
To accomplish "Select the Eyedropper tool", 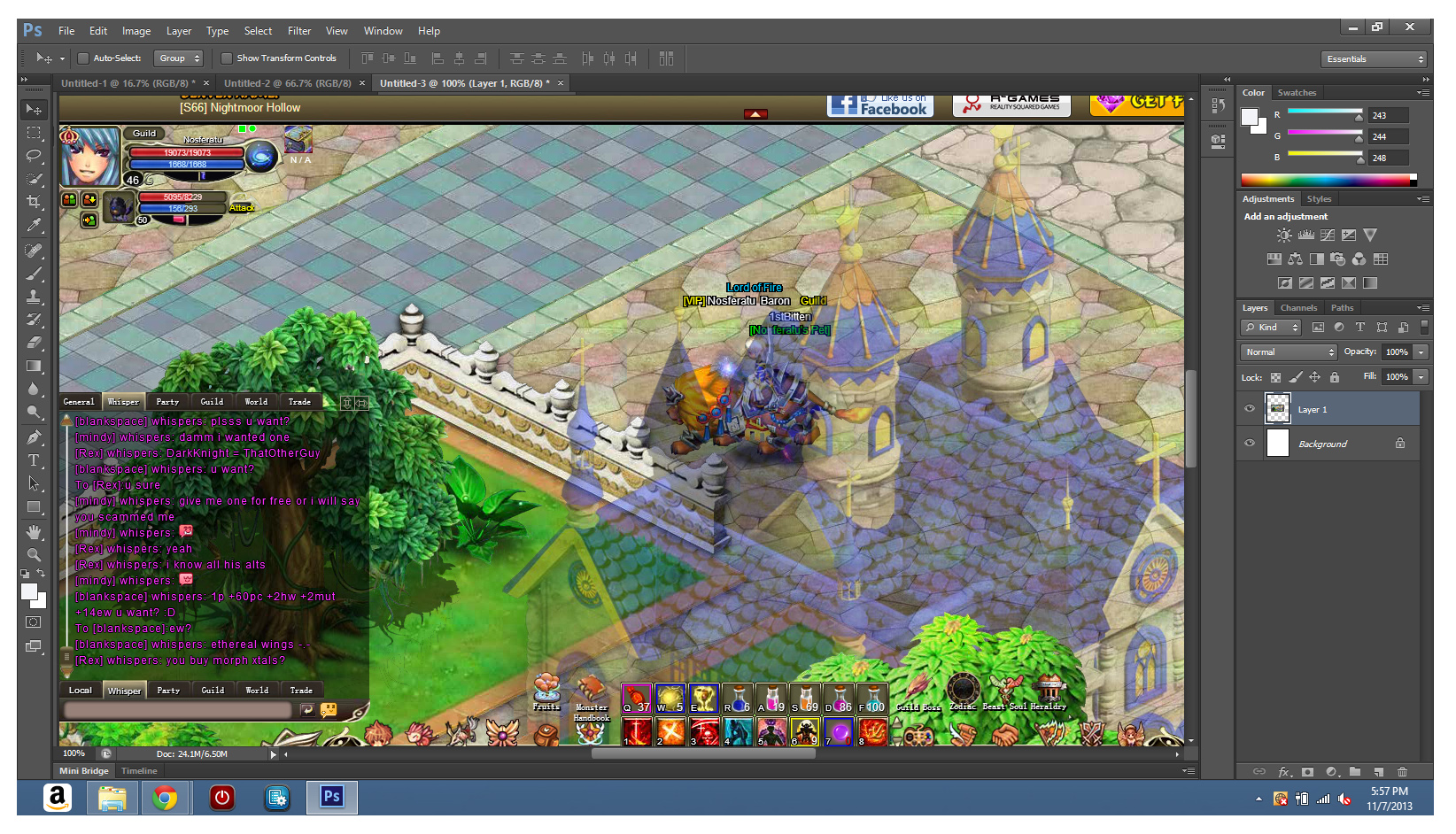I will pos(34,225).
